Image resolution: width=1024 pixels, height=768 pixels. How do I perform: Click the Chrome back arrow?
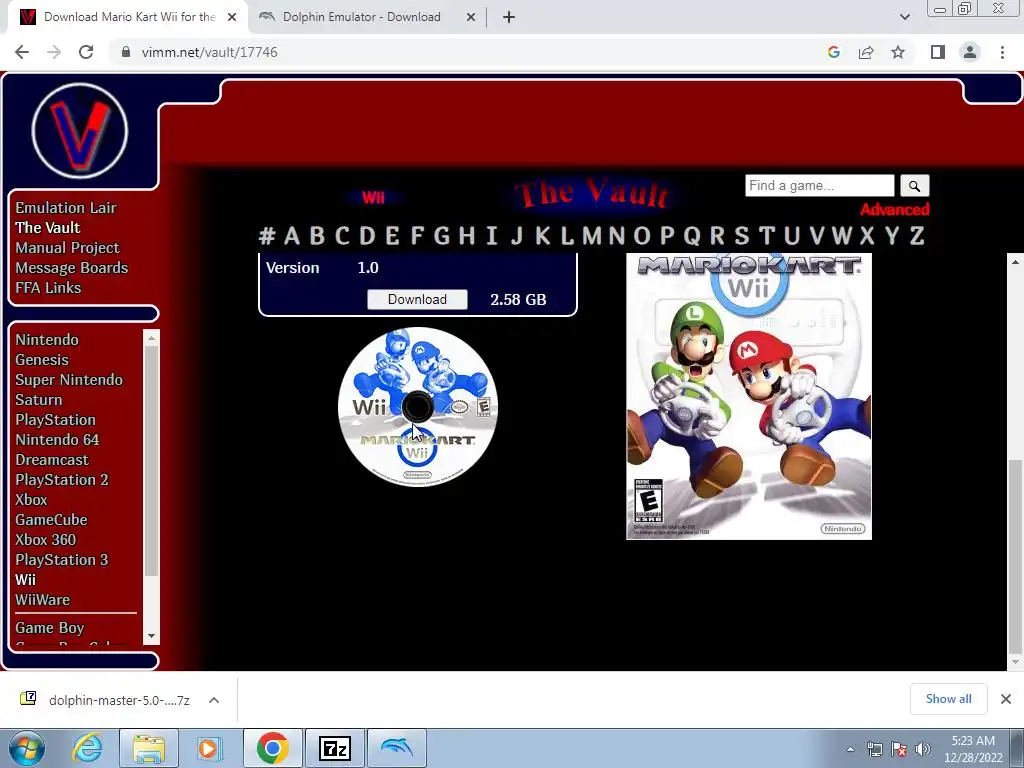[22, 52]
